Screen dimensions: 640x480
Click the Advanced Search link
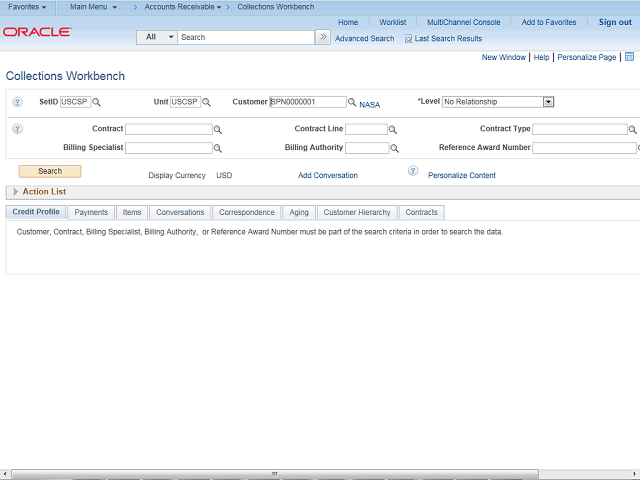coord(364,39)
